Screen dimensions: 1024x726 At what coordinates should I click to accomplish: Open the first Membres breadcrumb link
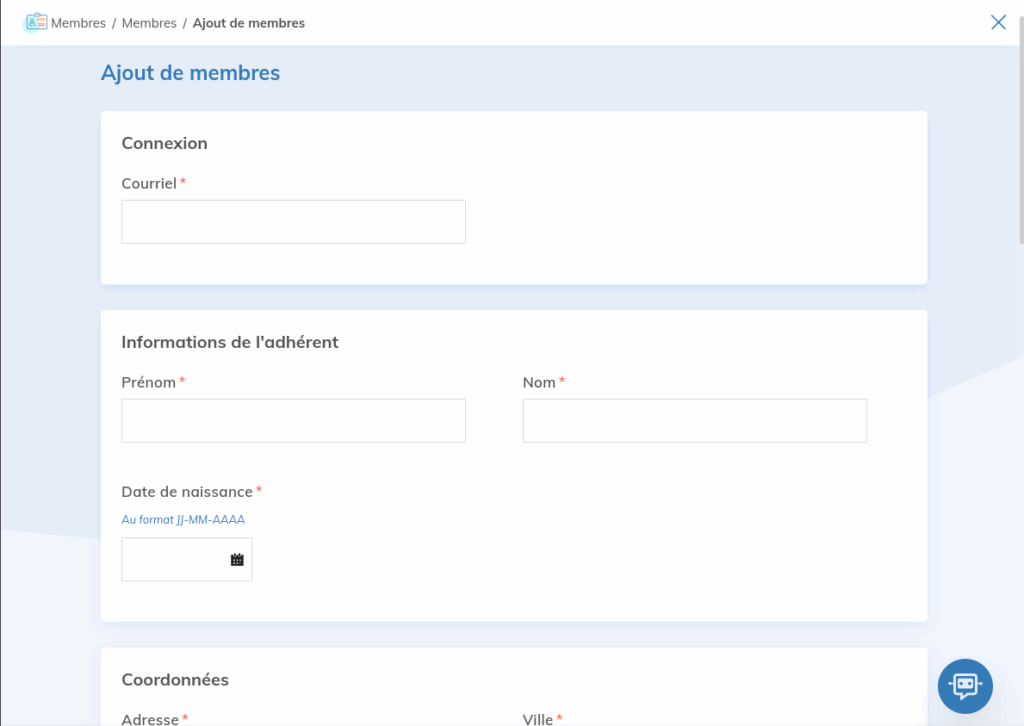[78, 23]
